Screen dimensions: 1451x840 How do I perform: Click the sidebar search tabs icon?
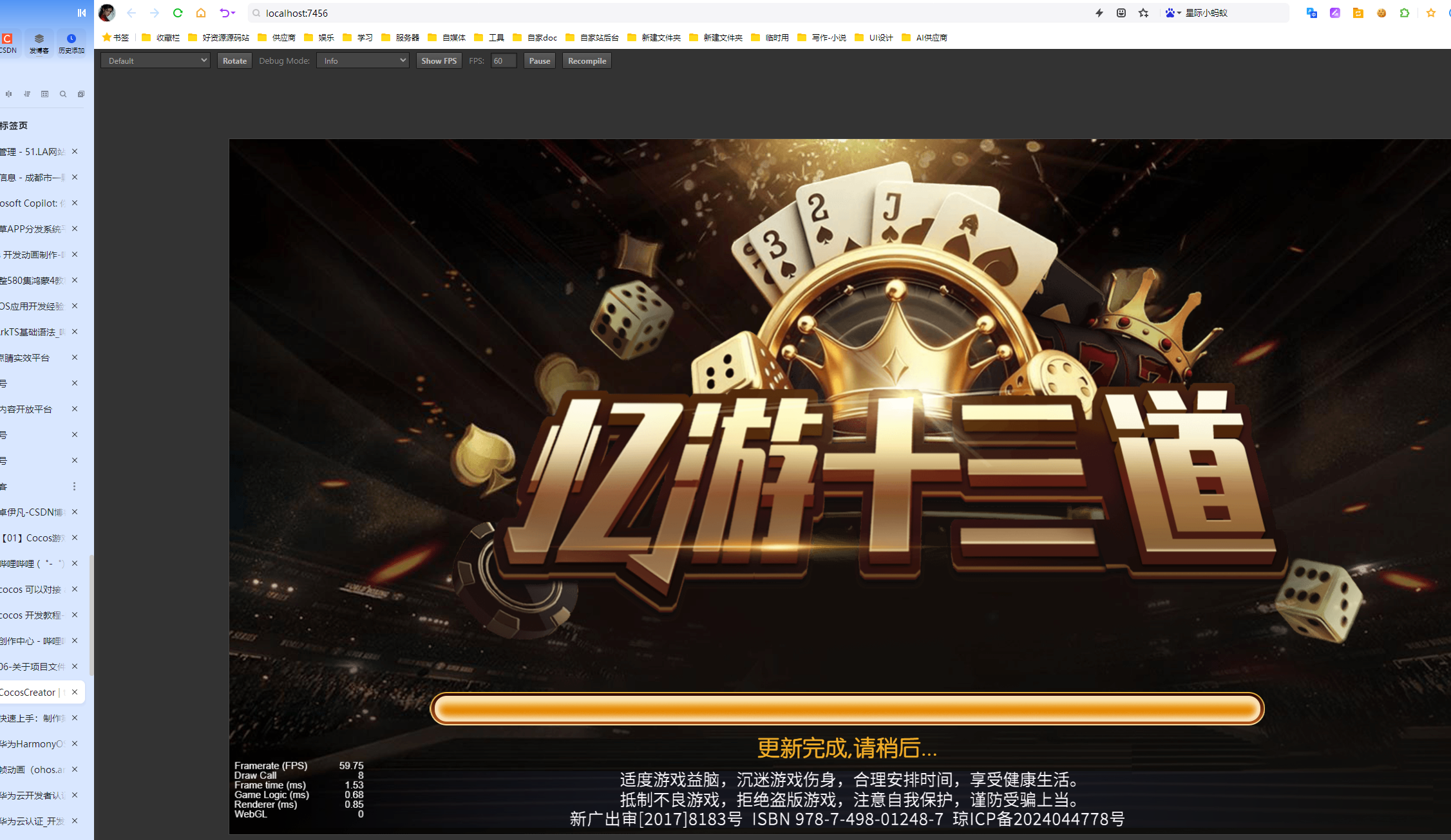(x=63, y=94)
